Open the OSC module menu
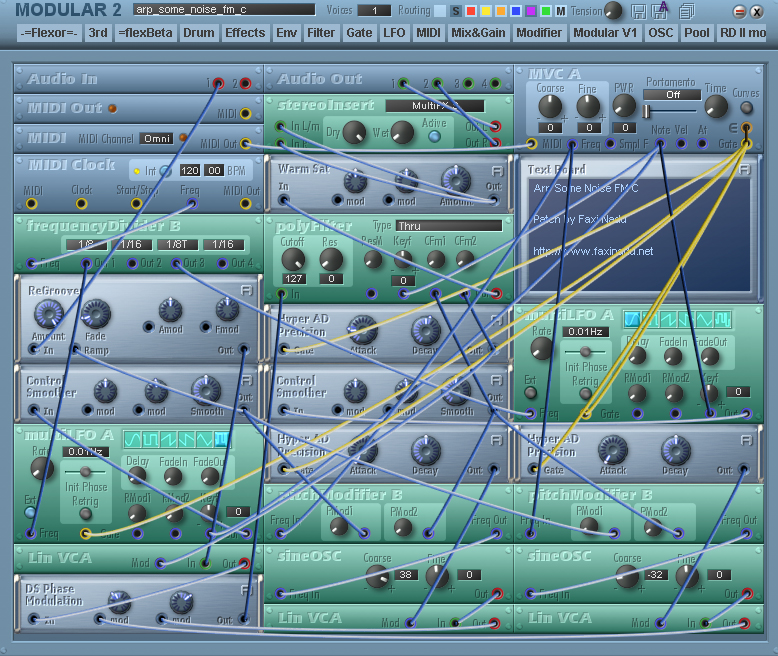The width and height of the screenshot is (778, 656). 660,33
